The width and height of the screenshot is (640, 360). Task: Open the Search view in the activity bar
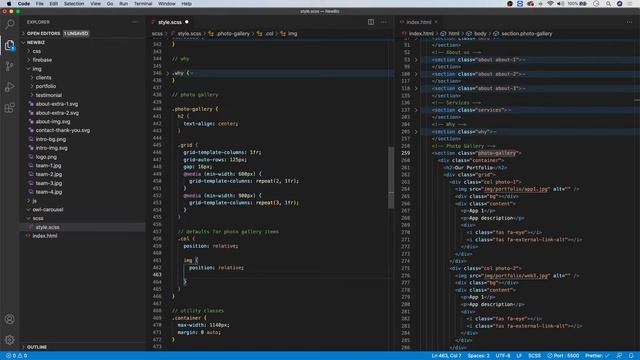(9, 24)
